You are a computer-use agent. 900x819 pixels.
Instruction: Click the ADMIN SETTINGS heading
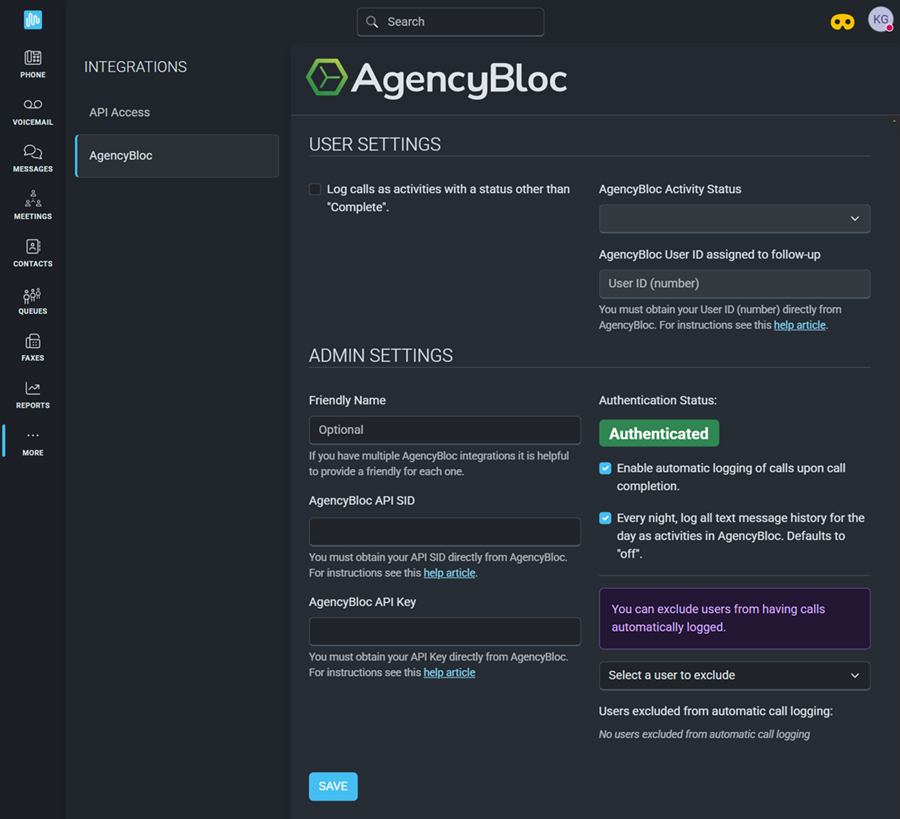(381, 355)
